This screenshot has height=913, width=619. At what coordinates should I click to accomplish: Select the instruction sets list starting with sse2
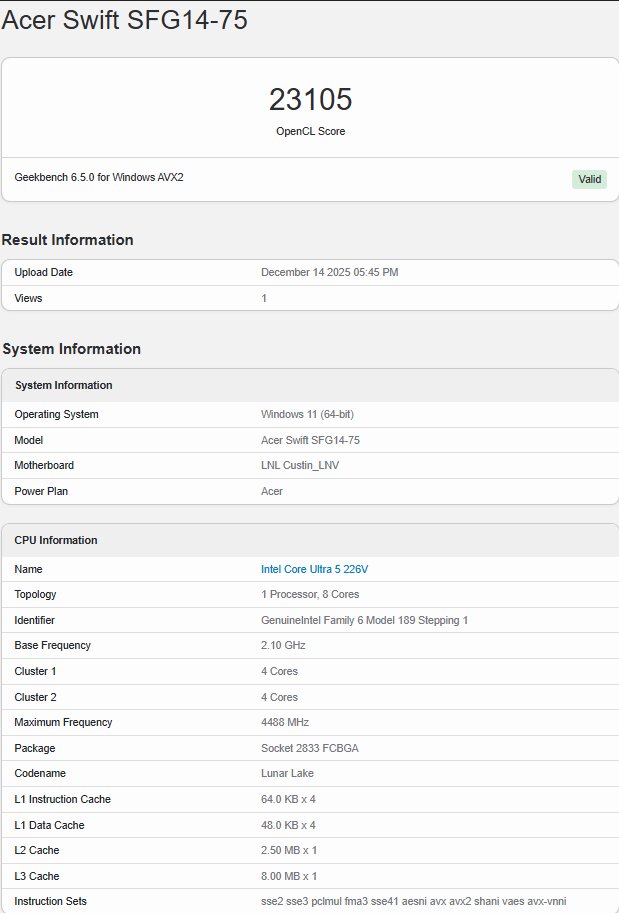[413, 901]
